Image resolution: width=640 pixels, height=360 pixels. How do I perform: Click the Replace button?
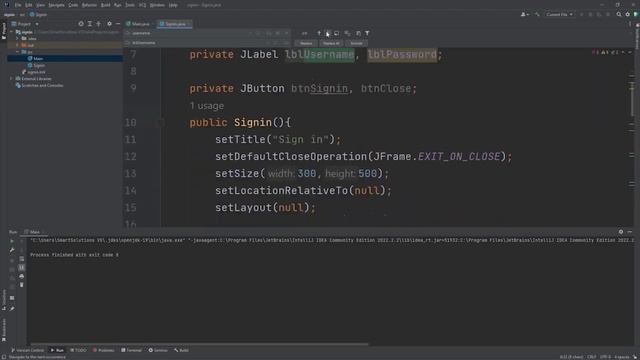pos(306,43)
